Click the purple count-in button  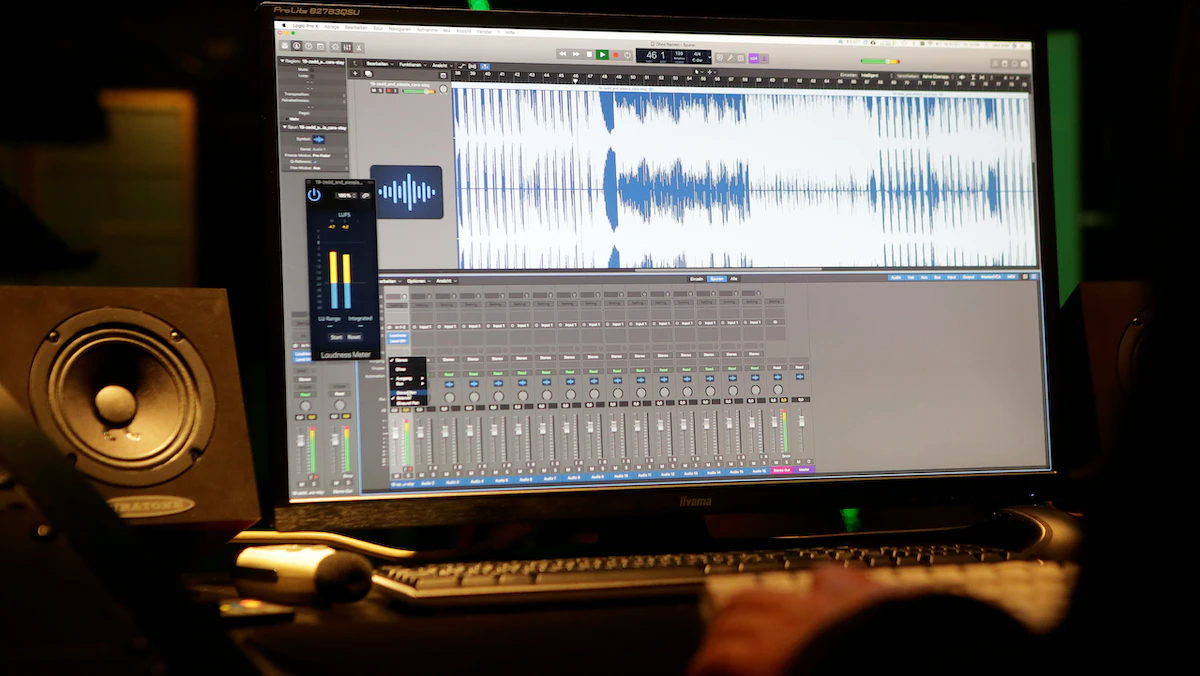[753, 58]
